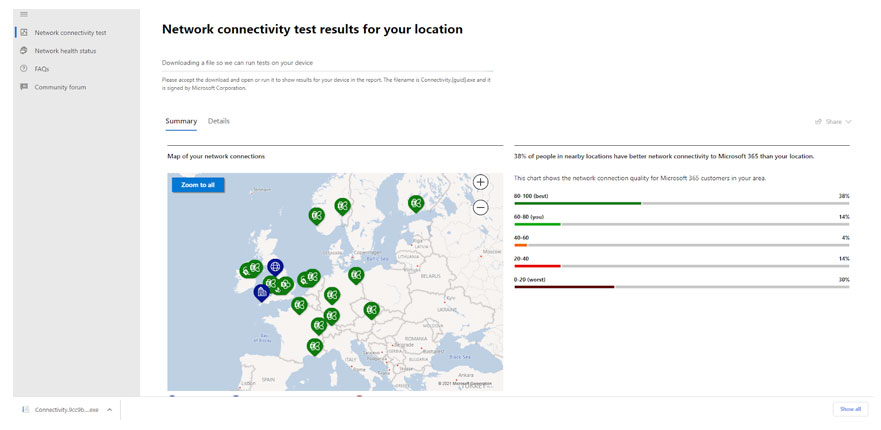Select the green pin in western Norway
Viewport: 881px width, 430px height.
(x=317, y=215)
